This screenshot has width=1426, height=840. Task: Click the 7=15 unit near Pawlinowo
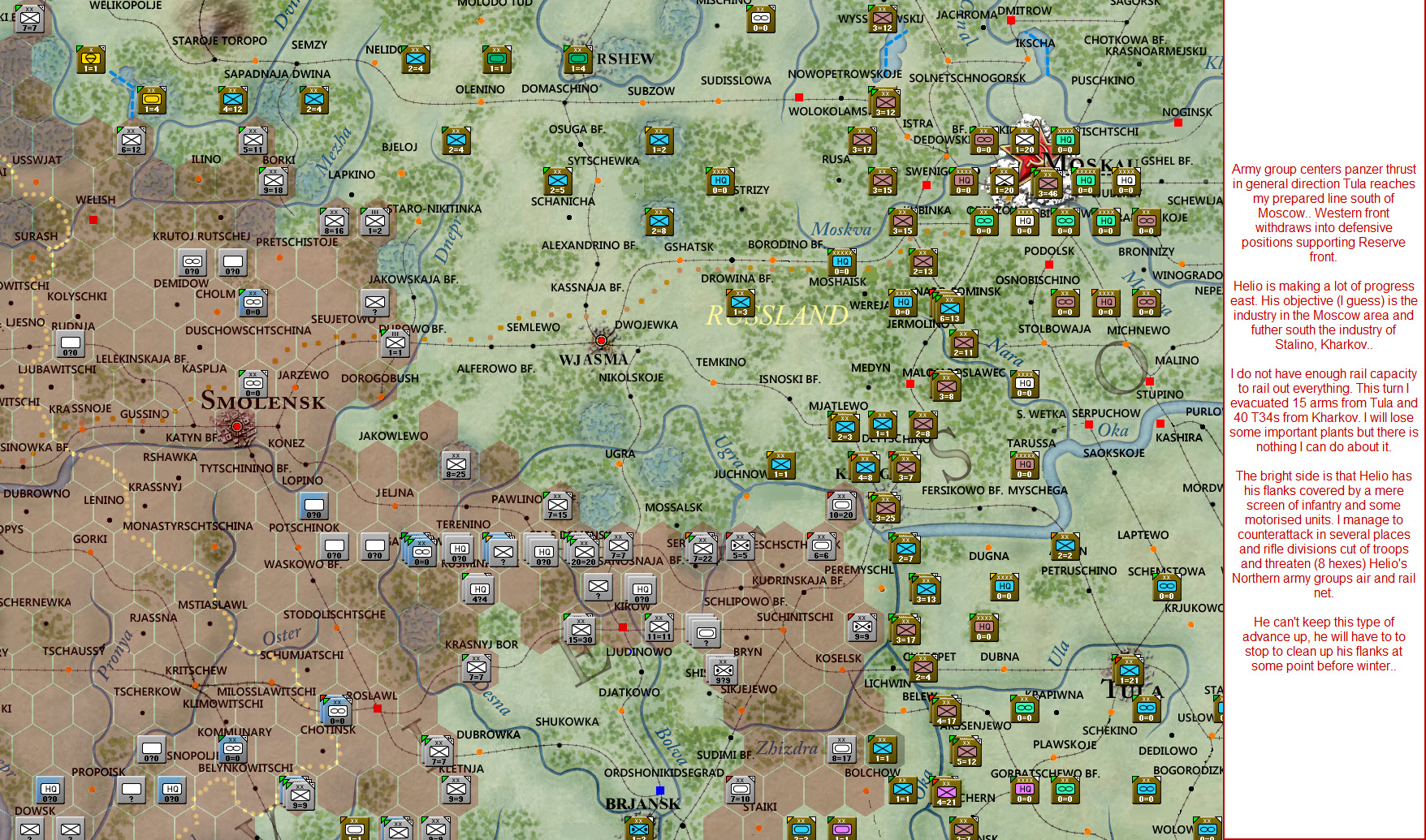pyautogui.click(x=558, y=506)
